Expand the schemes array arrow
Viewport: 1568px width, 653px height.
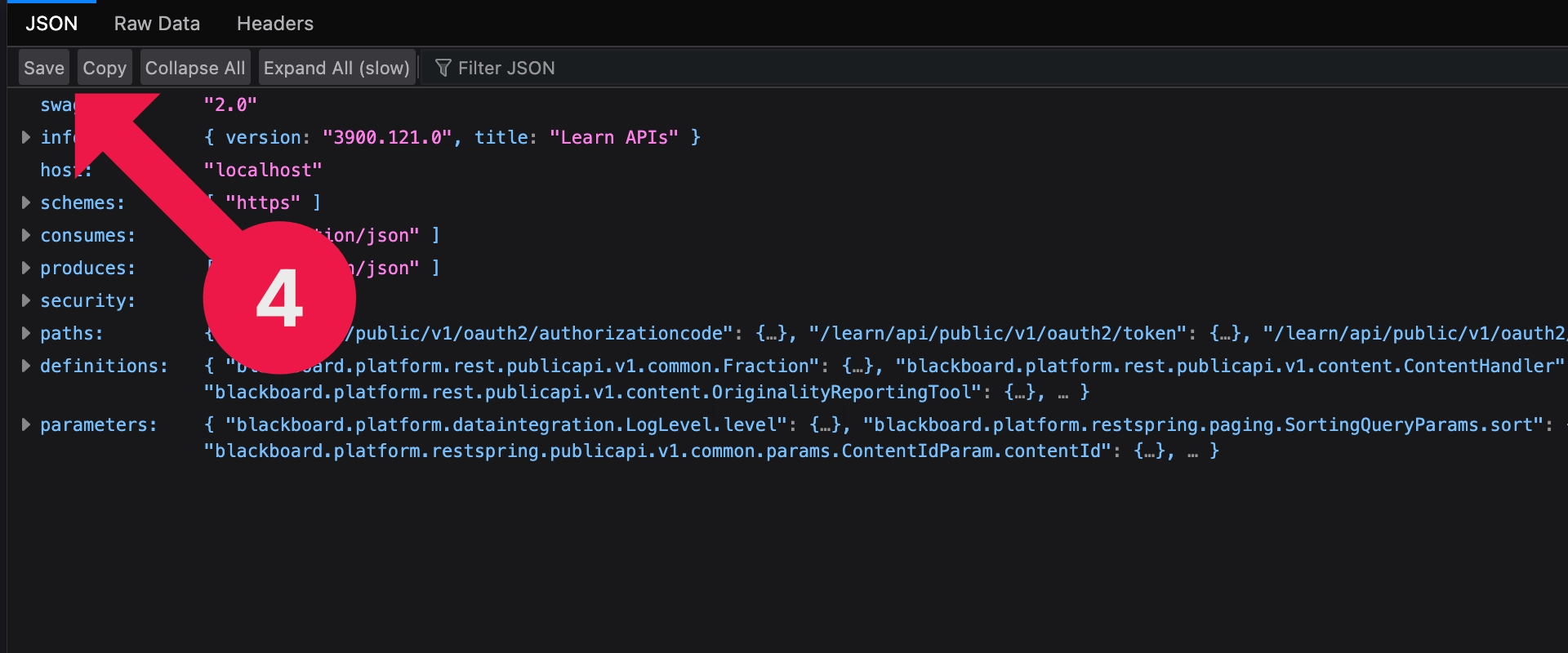tap(26, 202)
